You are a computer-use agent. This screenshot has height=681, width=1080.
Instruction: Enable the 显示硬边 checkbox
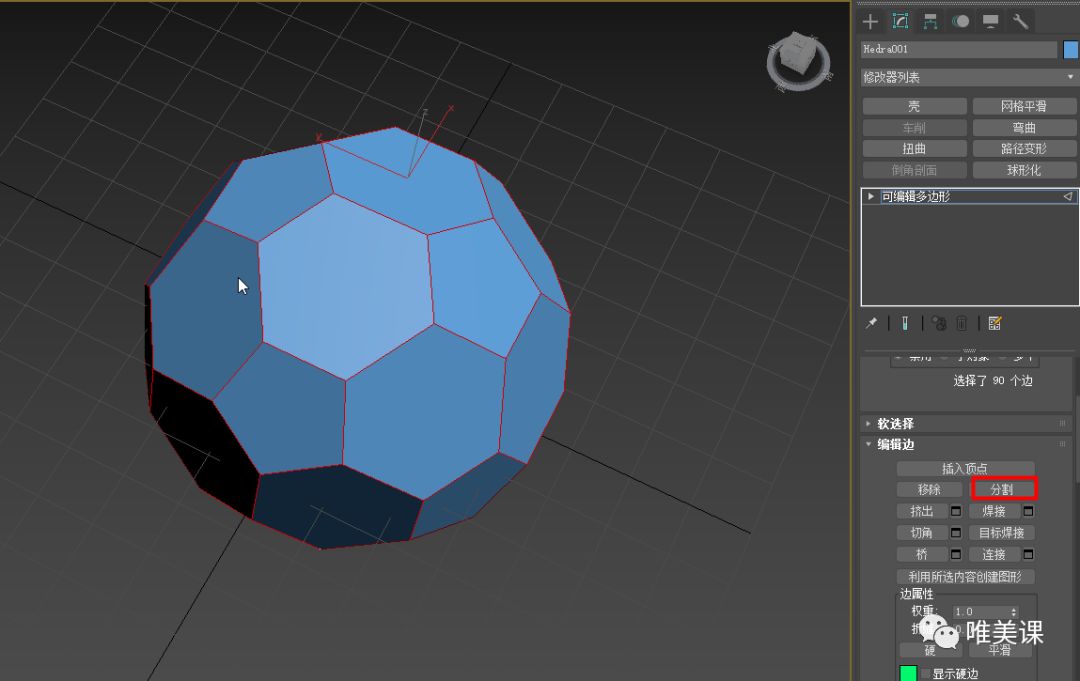point(925,671)
